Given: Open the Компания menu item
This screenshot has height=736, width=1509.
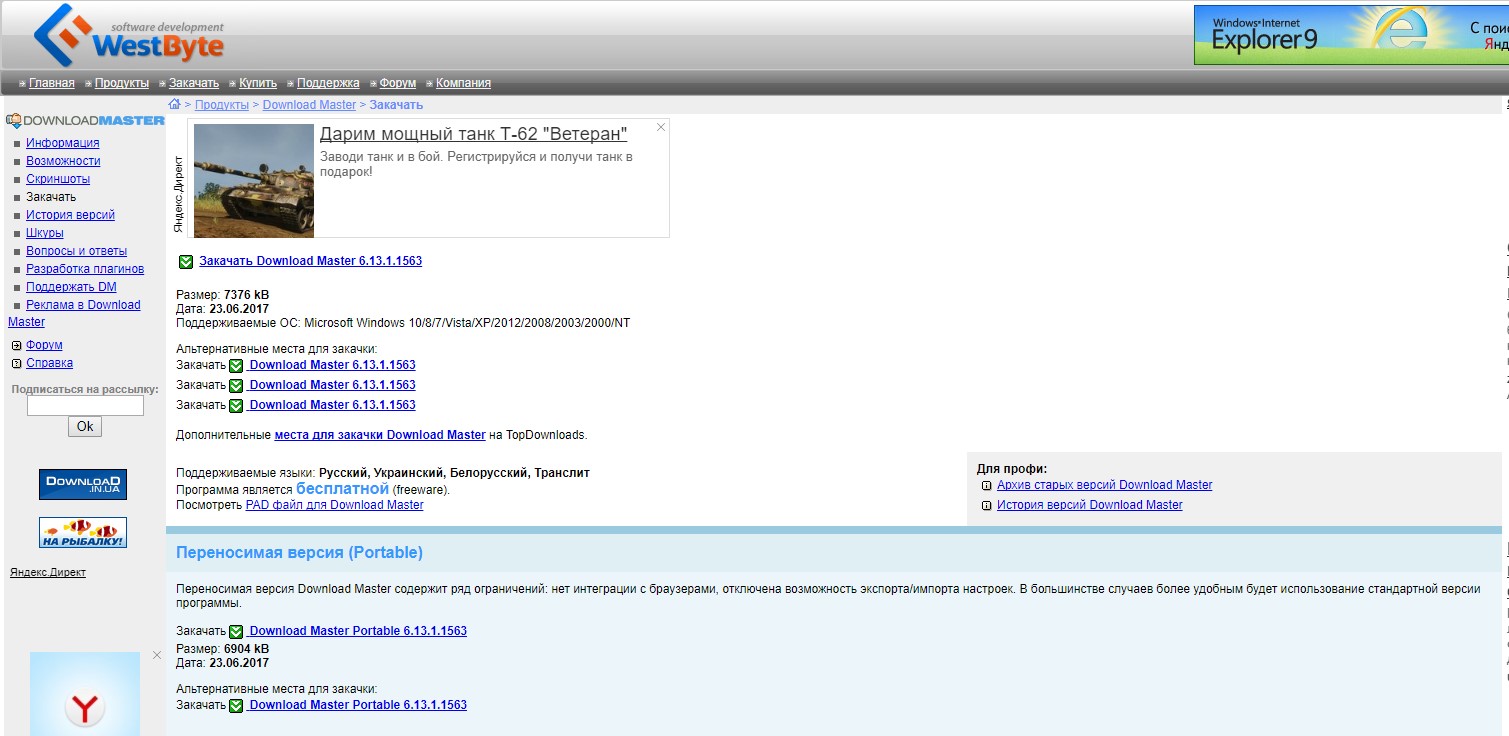Looking at the screenshot, I should [463, 83].
